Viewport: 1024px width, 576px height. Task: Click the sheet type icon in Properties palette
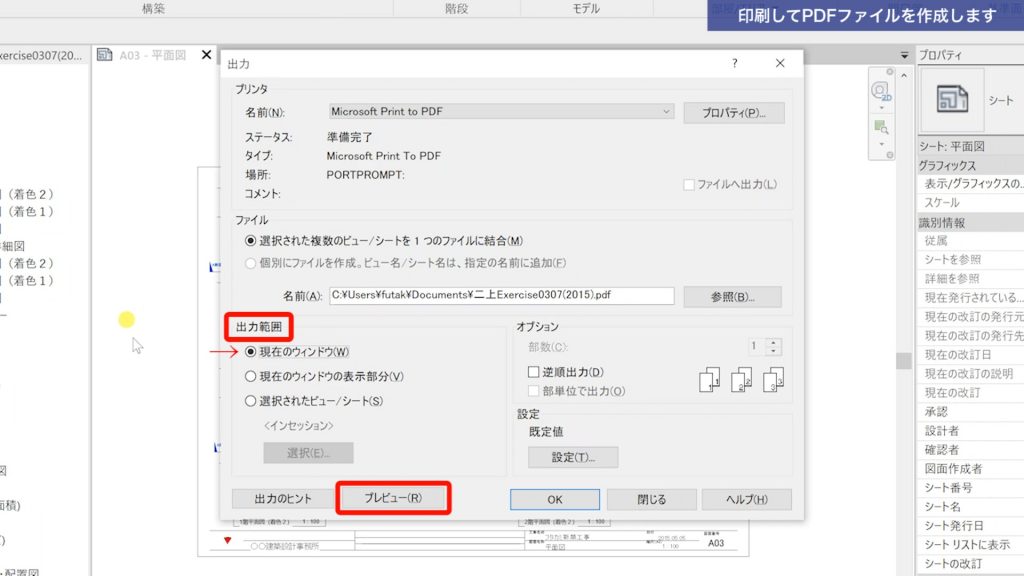pos(951,100)
